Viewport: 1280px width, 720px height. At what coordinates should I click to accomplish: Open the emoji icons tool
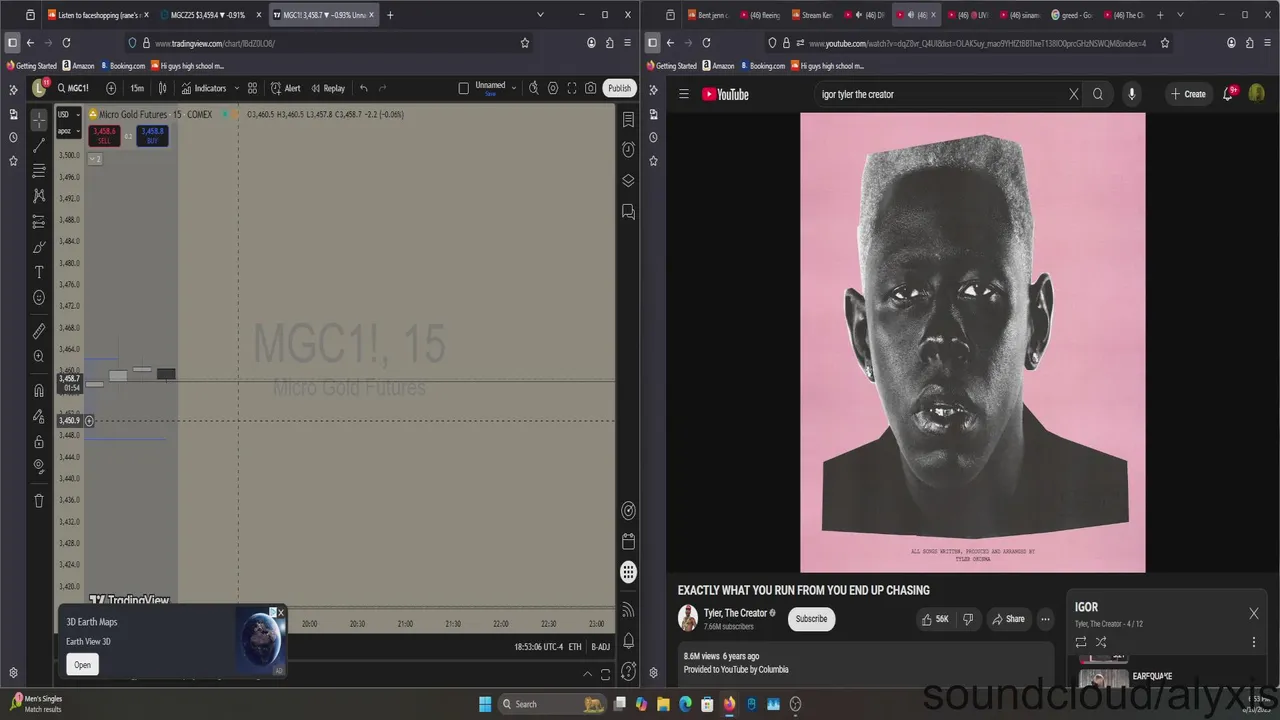point(39,298)
